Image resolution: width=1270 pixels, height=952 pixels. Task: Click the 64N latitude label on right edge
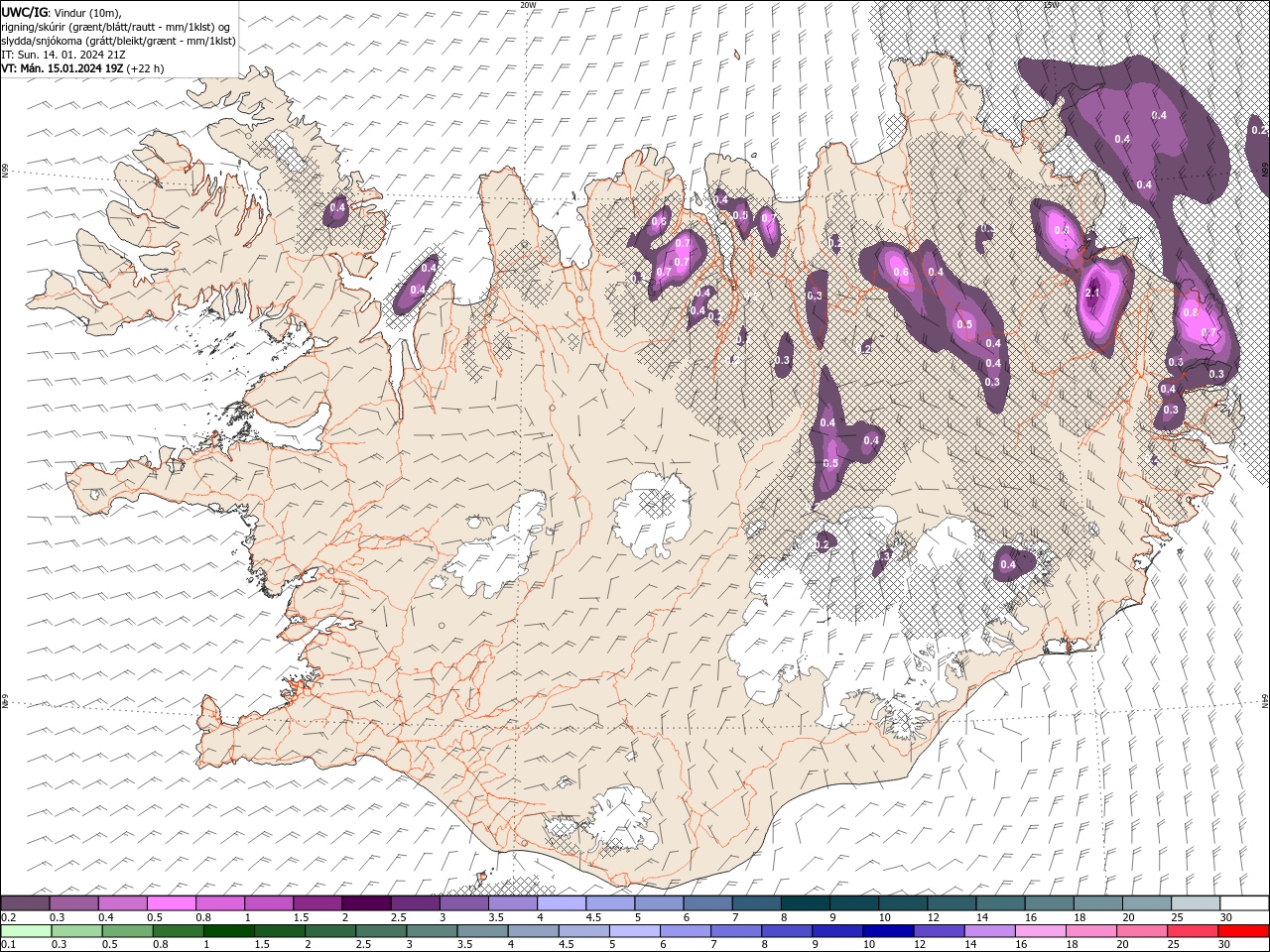point(1265,702)
